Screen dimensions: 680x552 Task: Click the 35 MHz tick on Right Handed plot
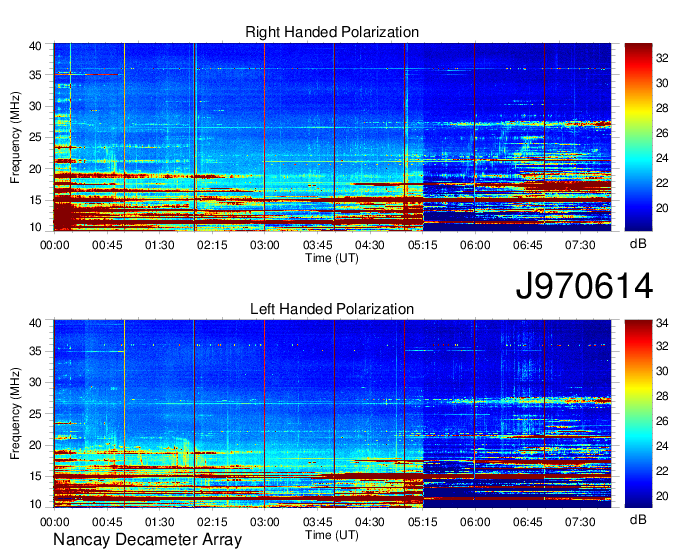[x=35, y=75]
